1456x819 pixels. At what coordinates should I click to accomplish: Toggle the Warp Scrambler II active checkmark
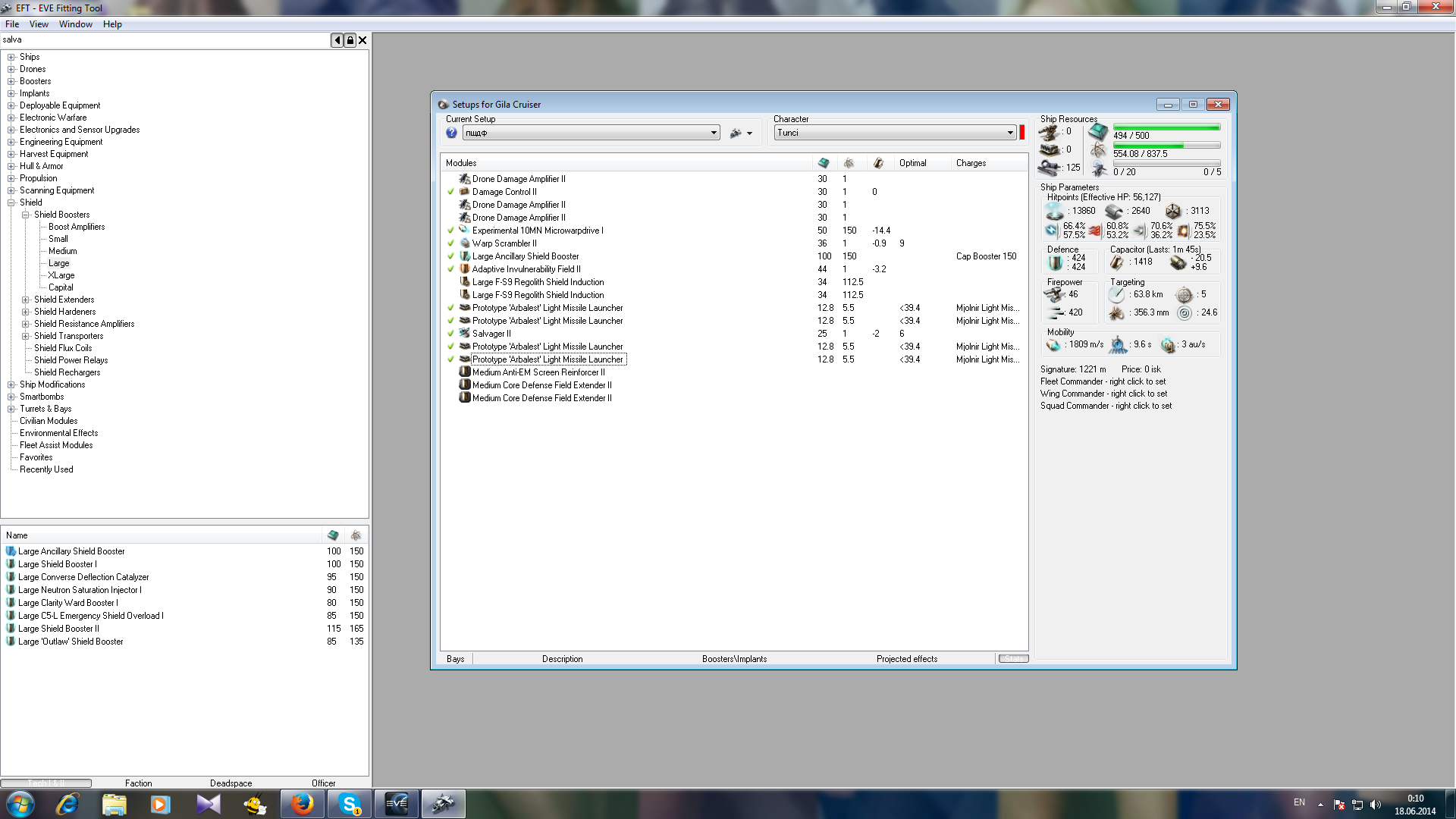450,243
